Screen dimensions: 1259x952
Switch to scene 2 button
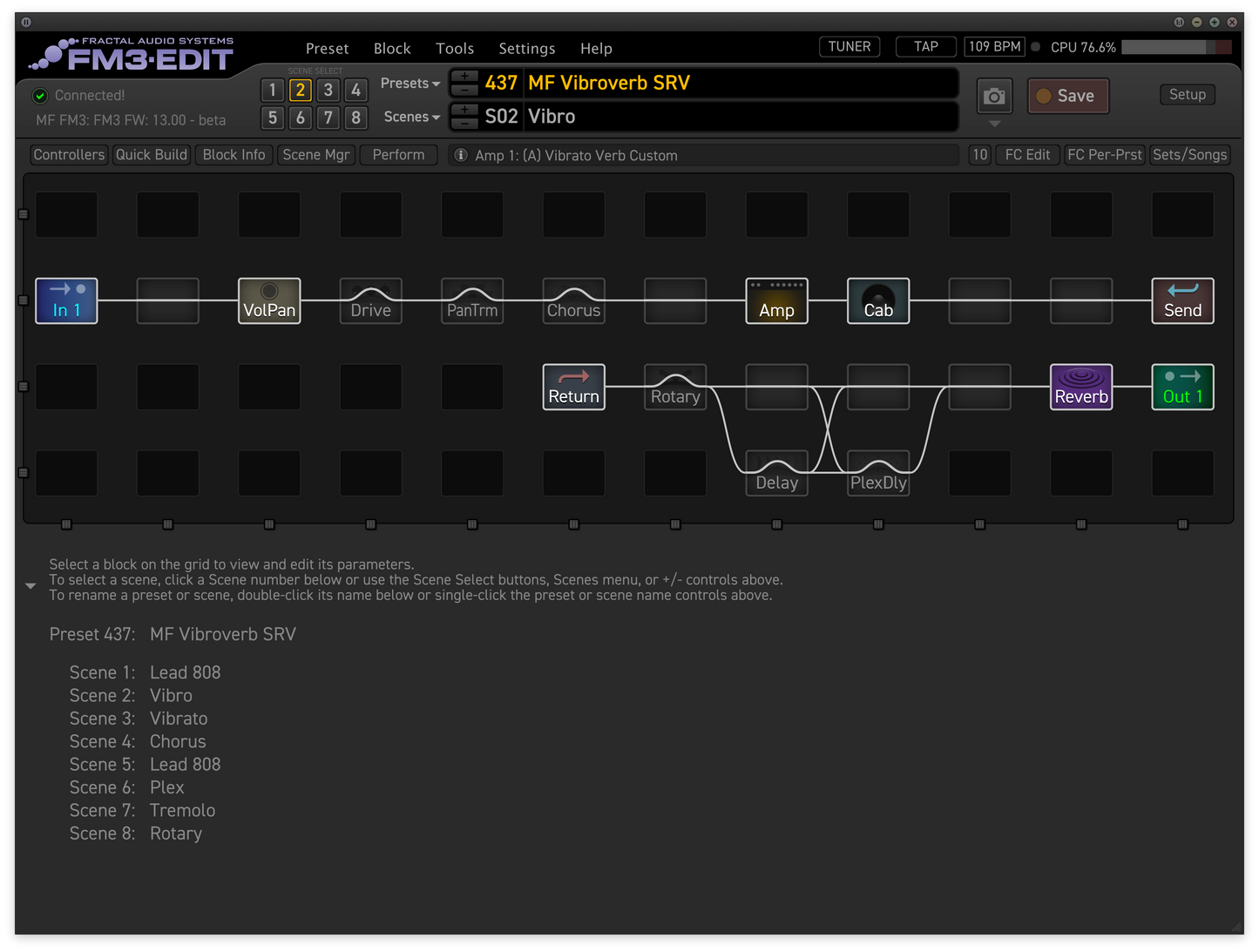pos(301,90)
